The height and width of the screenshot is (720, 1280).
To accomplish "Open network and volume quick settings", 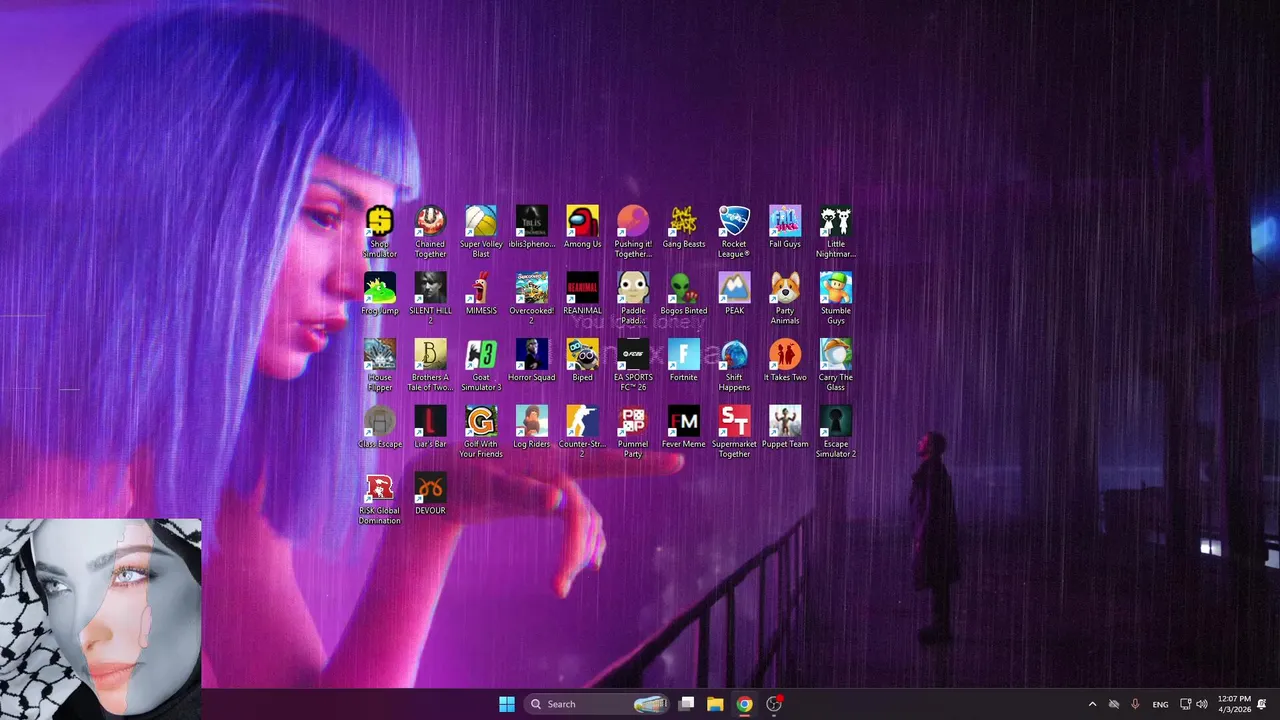I will [x=1193, y=704].
